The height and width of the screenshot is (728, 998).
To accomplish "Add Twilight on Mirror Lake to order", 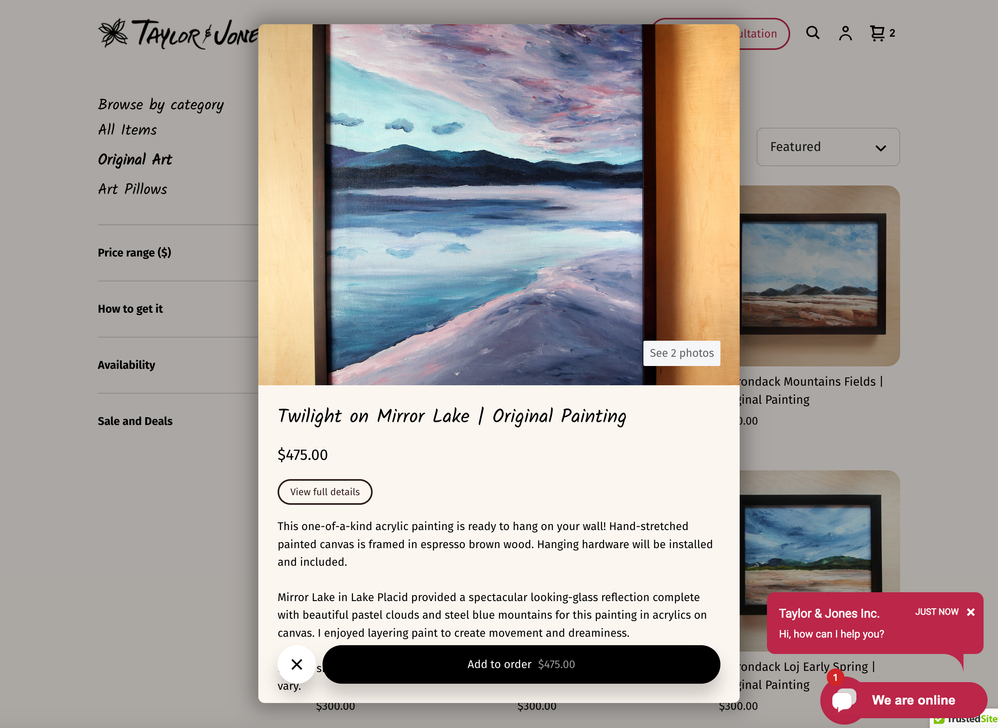I will (521, 664).
